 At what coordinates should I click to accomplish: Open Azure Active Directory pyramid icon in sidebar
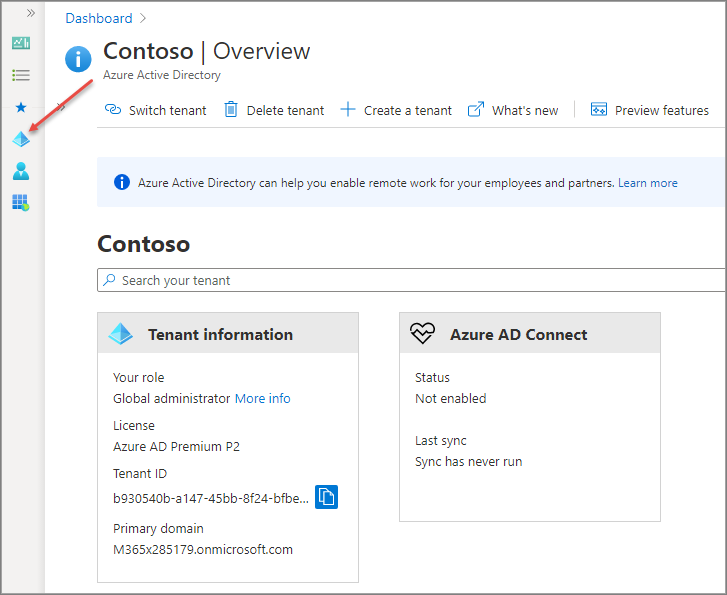point(21,139)
